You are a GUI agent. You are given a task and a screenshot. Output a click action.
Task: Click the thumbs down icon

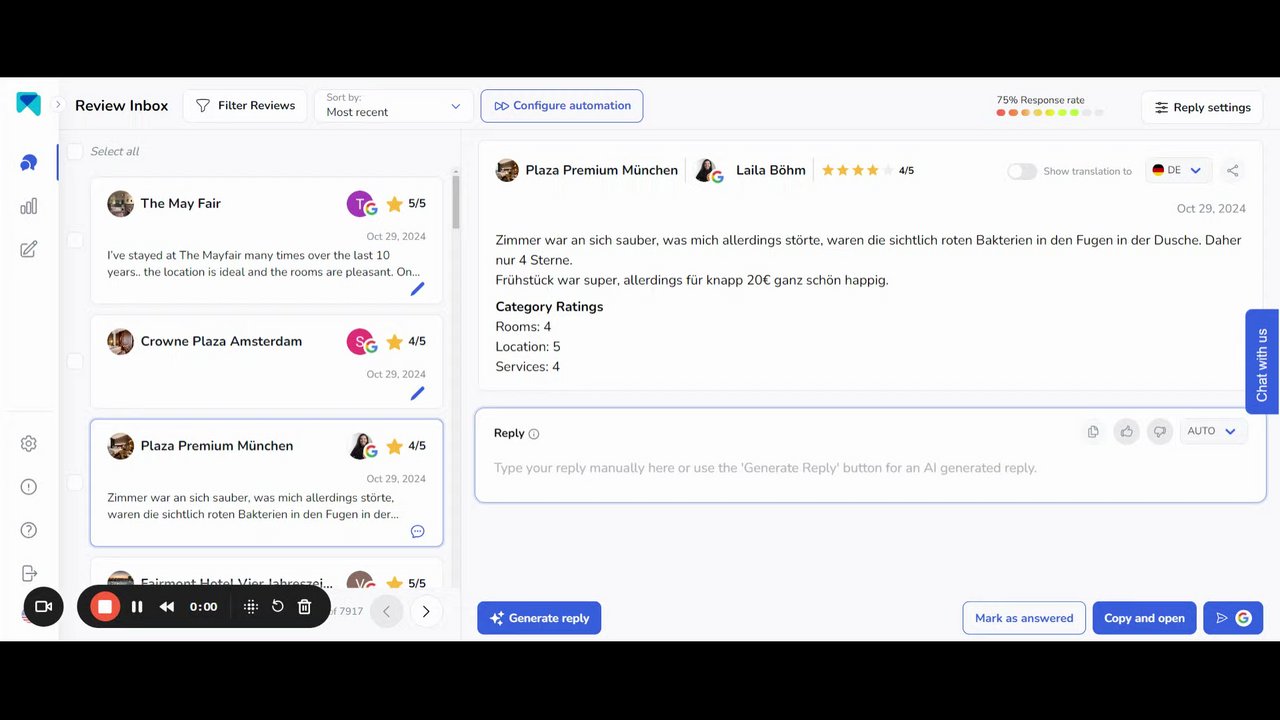click(1160, 432)
